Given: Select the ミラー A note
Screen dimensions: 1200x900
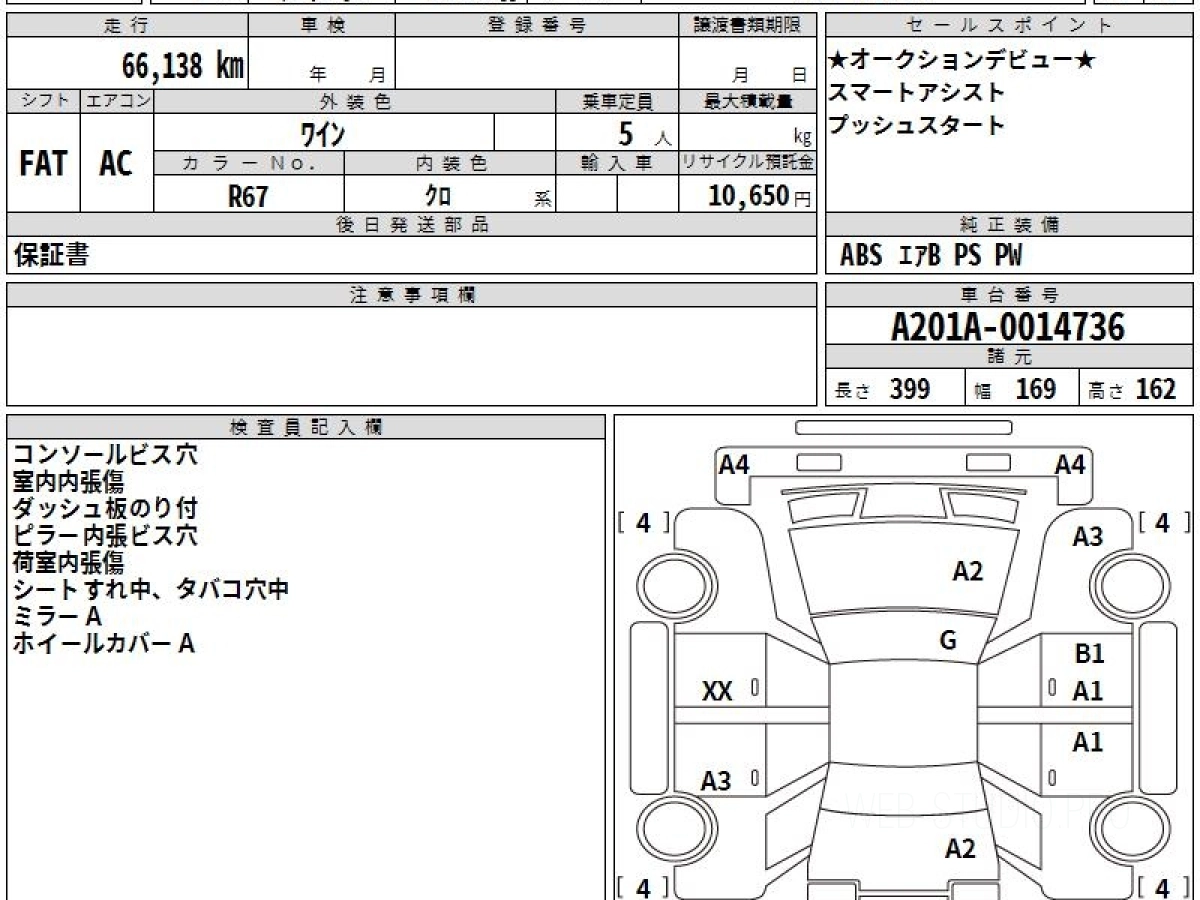Looking at the screenshot, I should click(x=57, y=617).
